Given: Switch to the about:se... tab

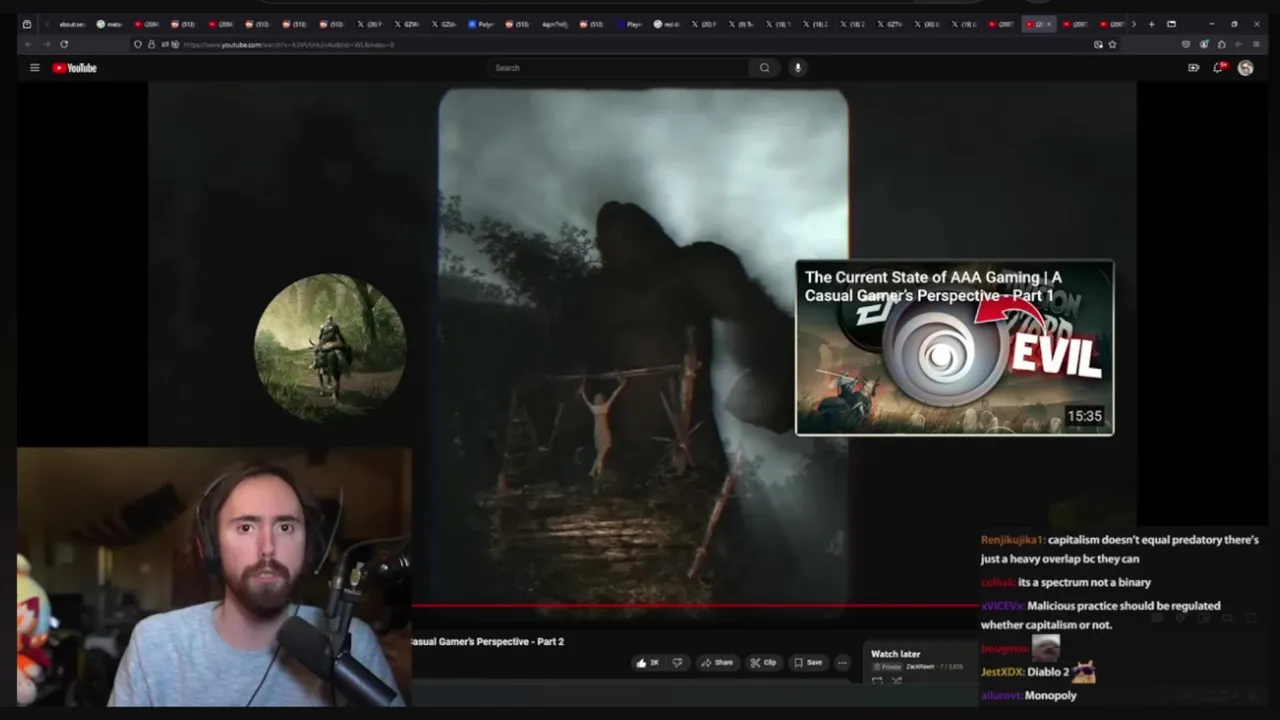Looking at the screenshot, I should tap(71, 24).
